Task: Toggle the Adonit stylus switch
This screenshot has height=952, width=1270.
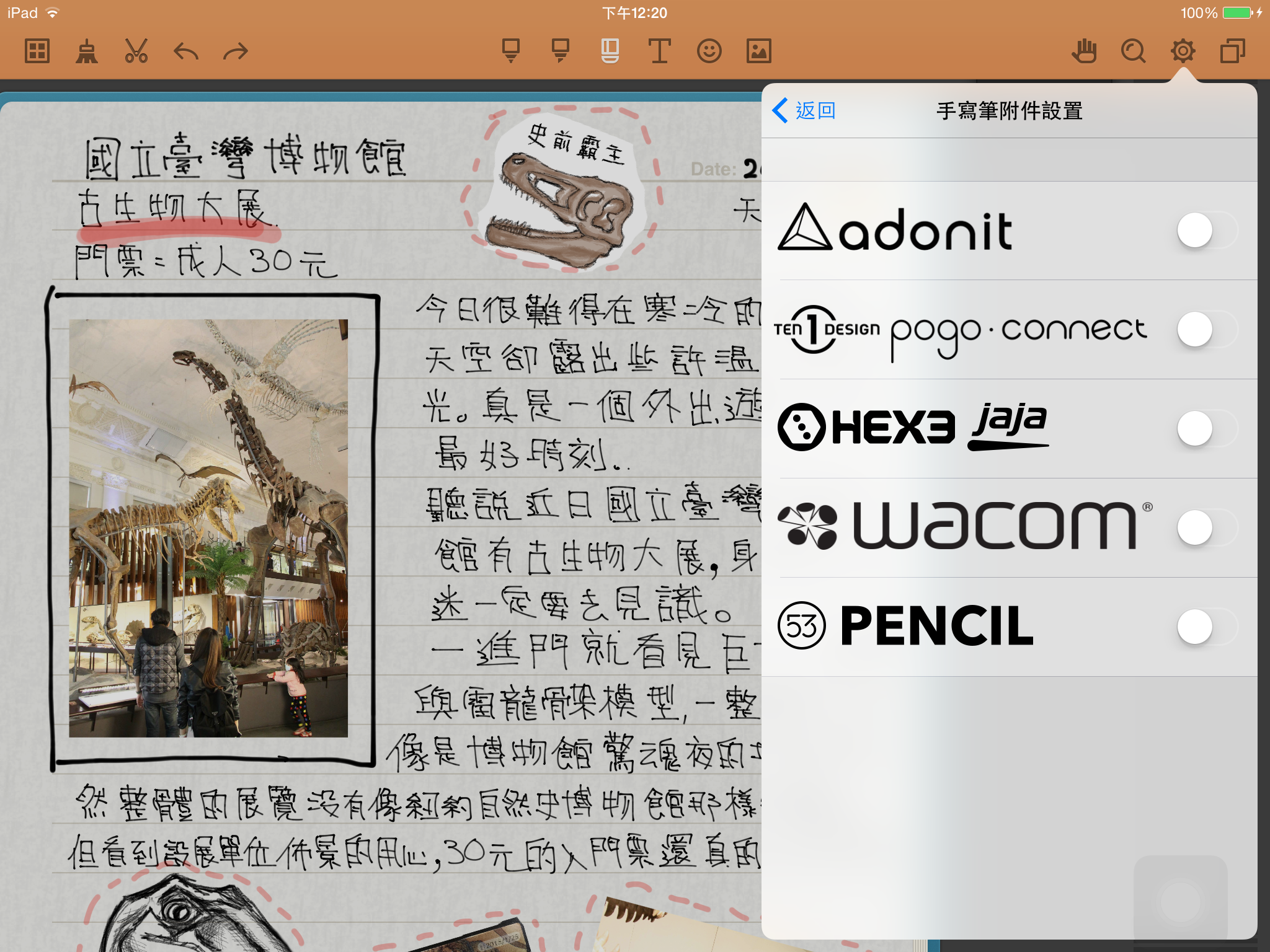Action: click(x=1207, y=230)
